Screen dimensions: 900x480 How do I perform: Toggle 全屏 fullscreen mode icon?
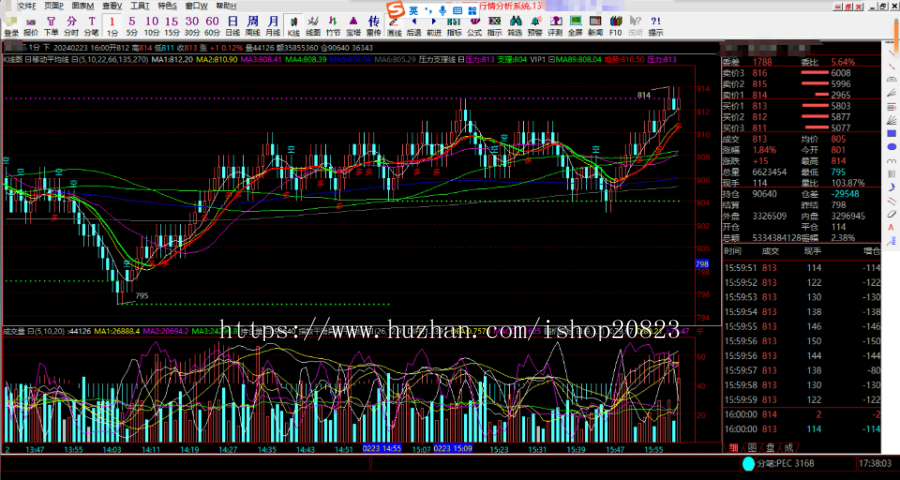575,26
